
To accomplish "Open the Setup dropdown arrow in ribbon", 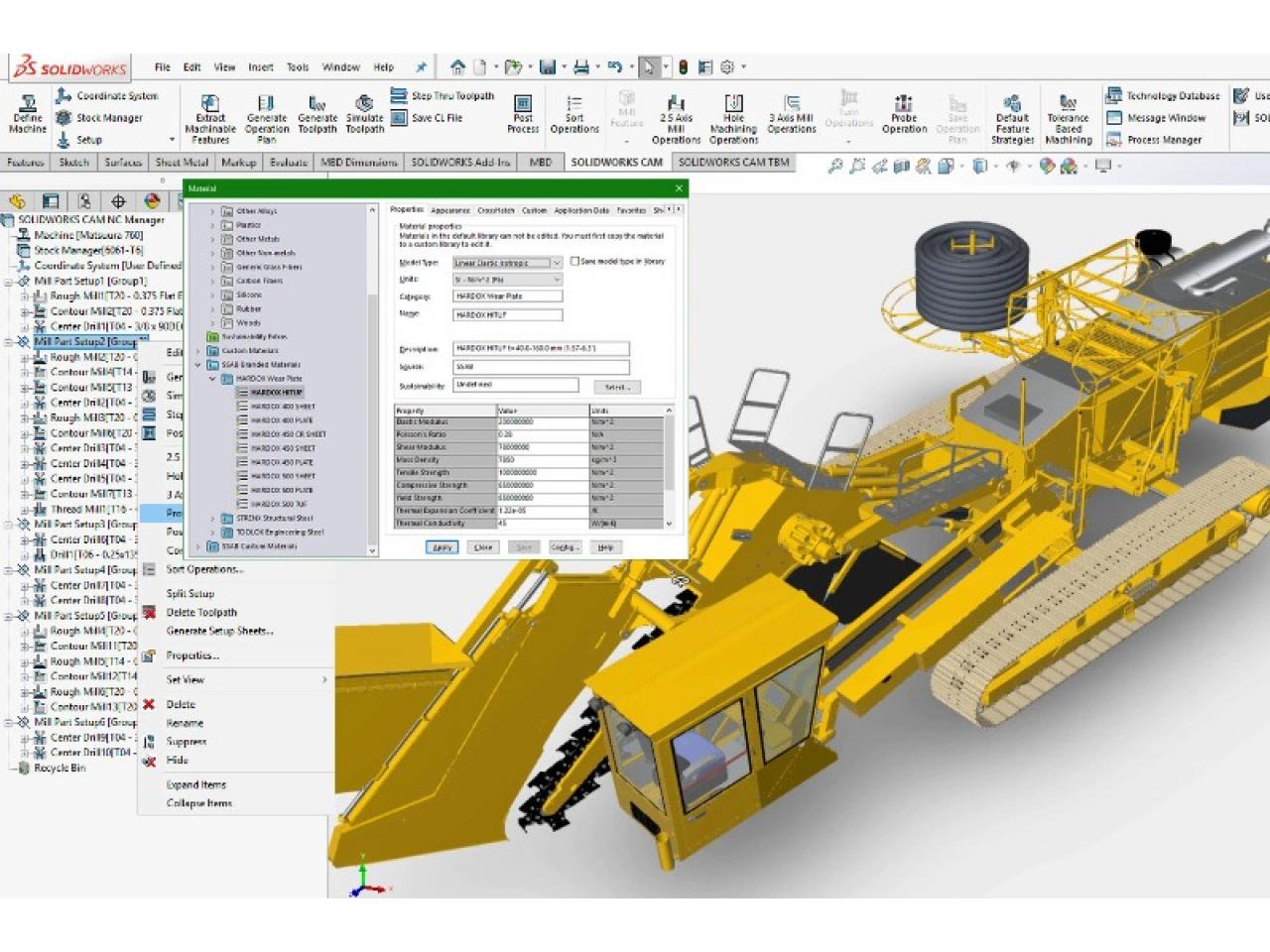I will click(x=172, y=141).
